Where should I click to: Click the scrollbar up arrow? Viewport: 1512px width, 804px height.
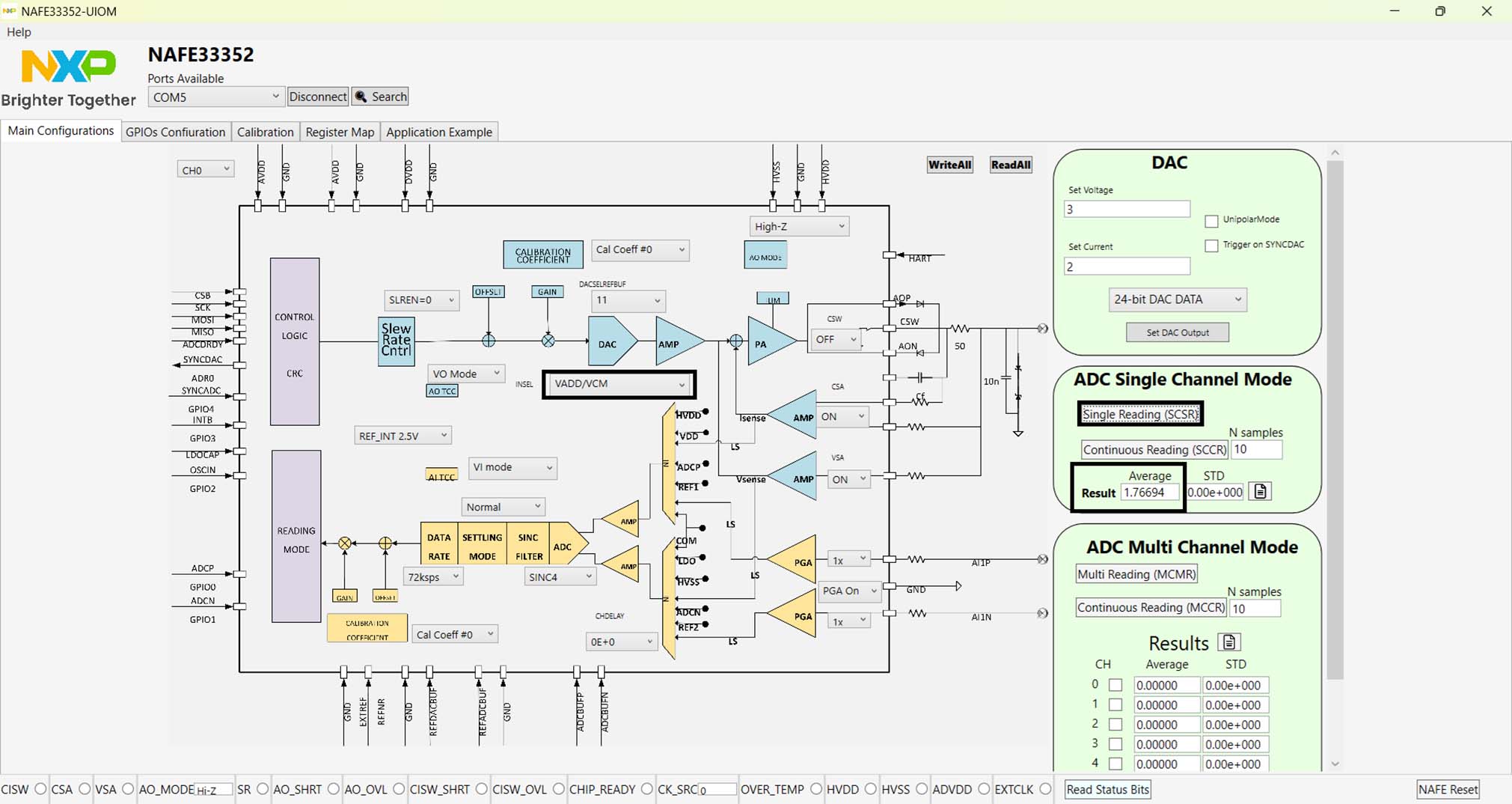(1335, 153)
